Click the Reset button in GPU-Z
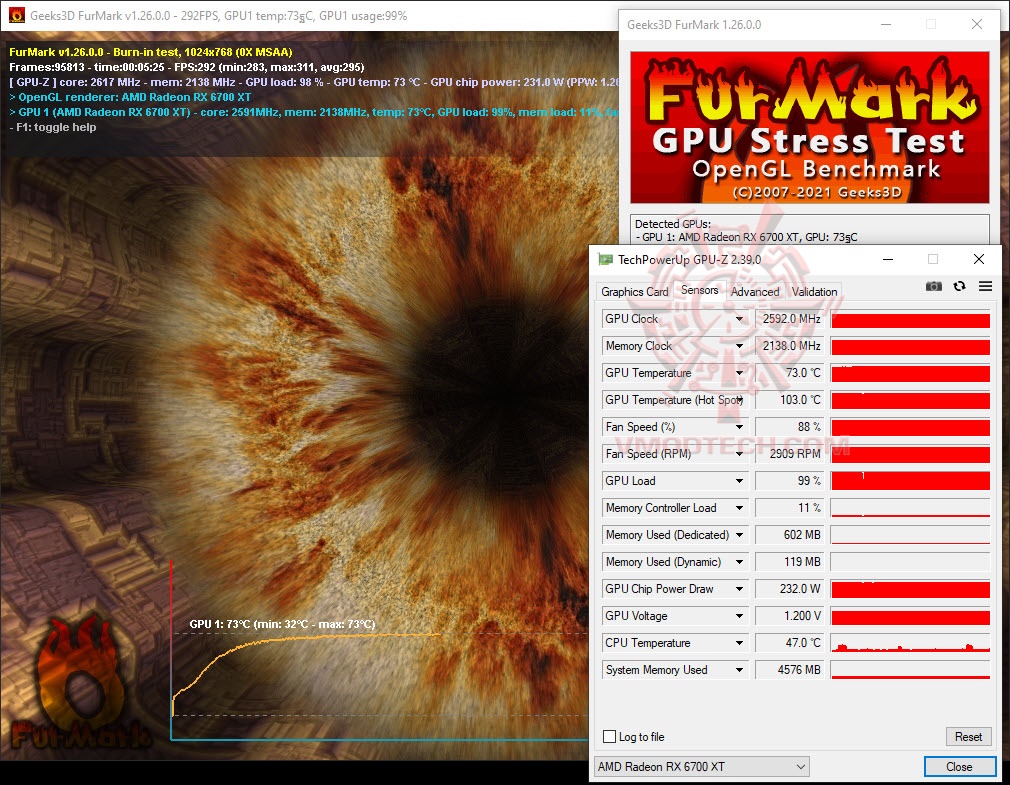The width and height of the screenshot is (1010, 785). 968,737
